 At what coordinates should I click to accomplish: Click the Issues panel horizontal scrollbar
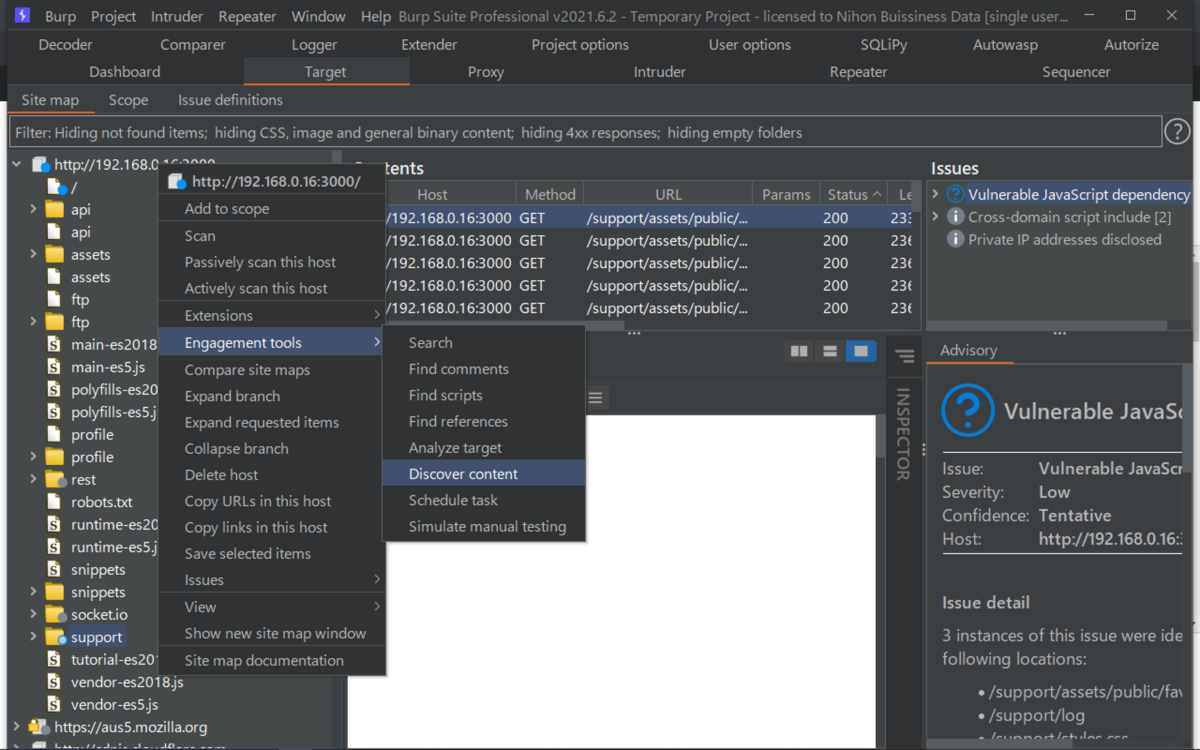click(x=1045, y=324)
